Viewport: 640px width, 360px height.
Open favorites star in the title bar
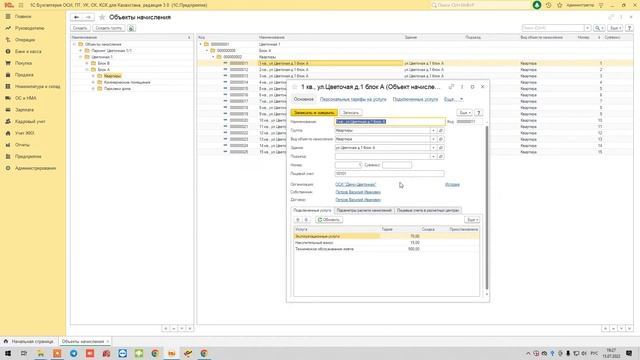(x=560, y=5)
